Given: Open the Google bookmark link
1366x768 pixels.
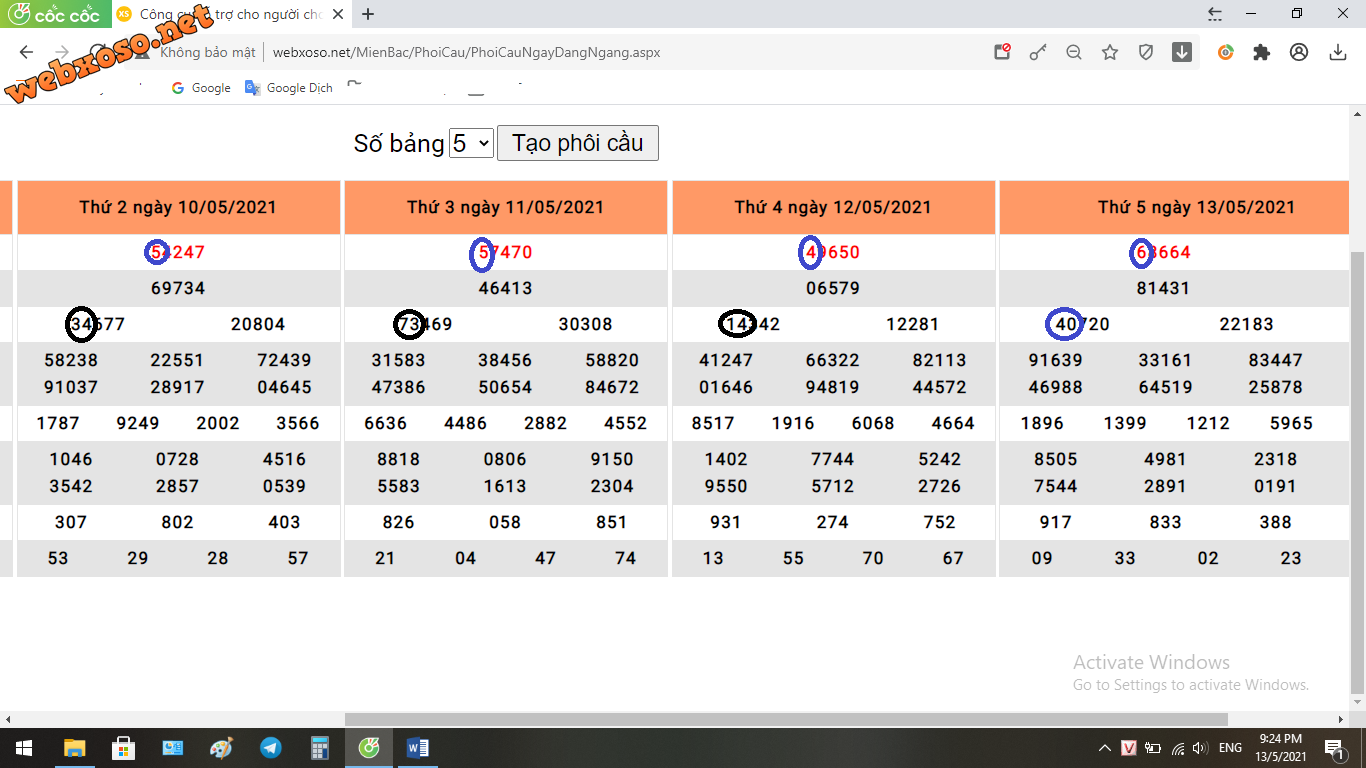Looking at the screenshot, I should (x=201, y=88).
